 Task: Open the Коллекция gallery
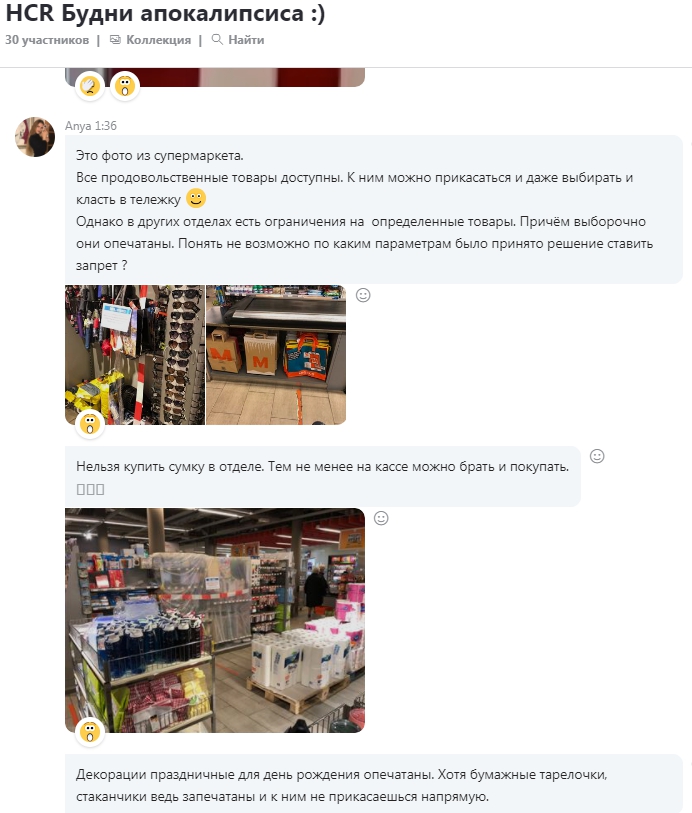[158, 40]
